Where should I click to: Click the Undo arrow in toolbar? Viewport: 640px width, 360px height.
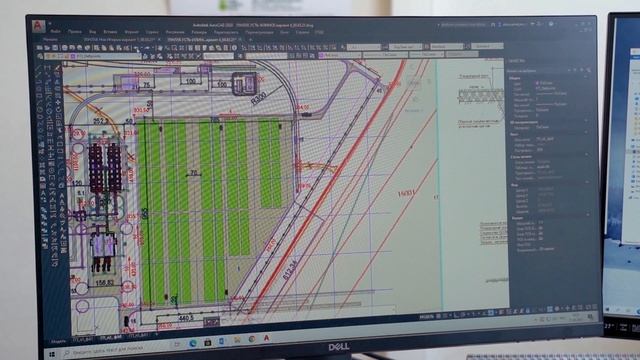coord(136,48)
